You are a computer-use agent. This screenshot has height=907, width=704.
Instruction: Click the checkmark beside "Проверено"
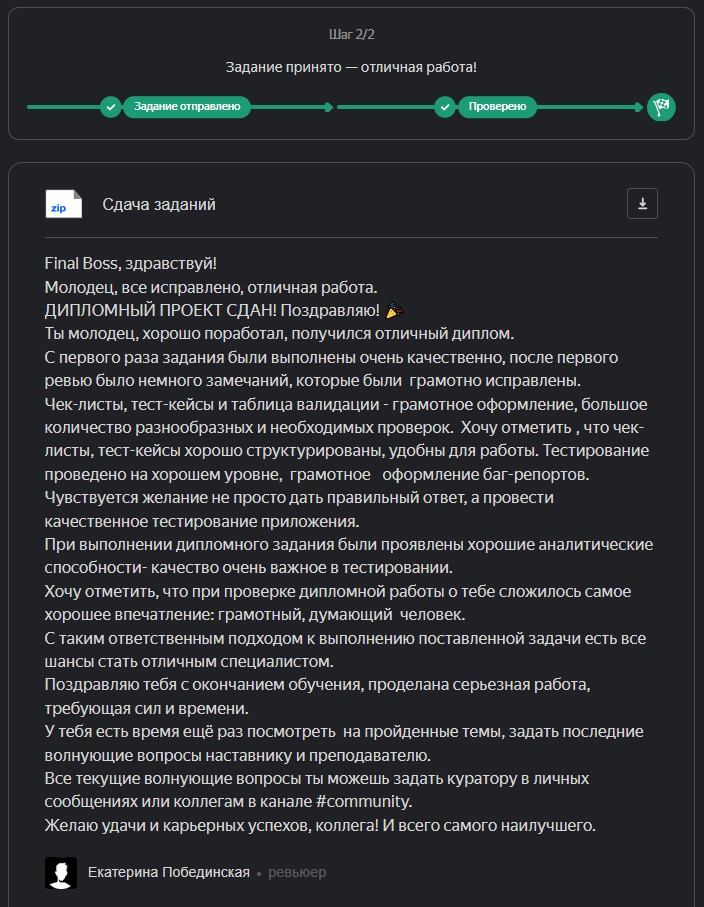coord(445,106)
